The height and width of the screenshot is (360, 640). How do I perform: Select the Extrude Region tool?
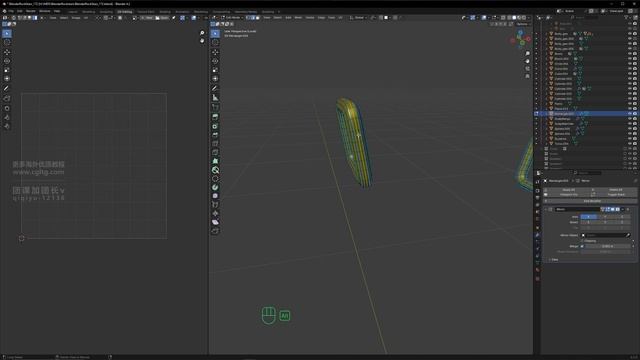pos(215,117)
